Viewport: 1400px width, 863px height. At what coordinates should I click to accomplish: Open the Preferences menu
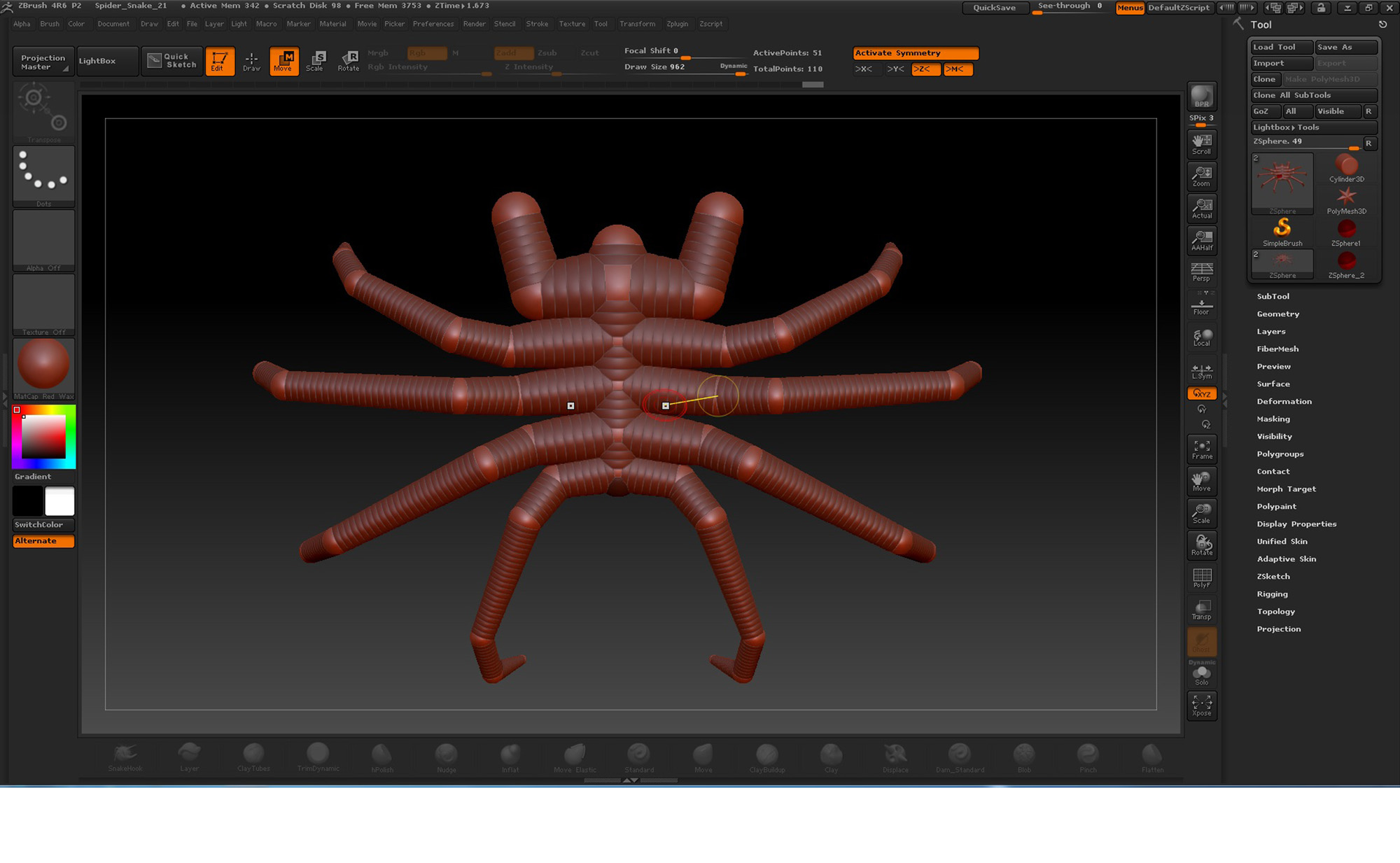(x=433, y=23)
